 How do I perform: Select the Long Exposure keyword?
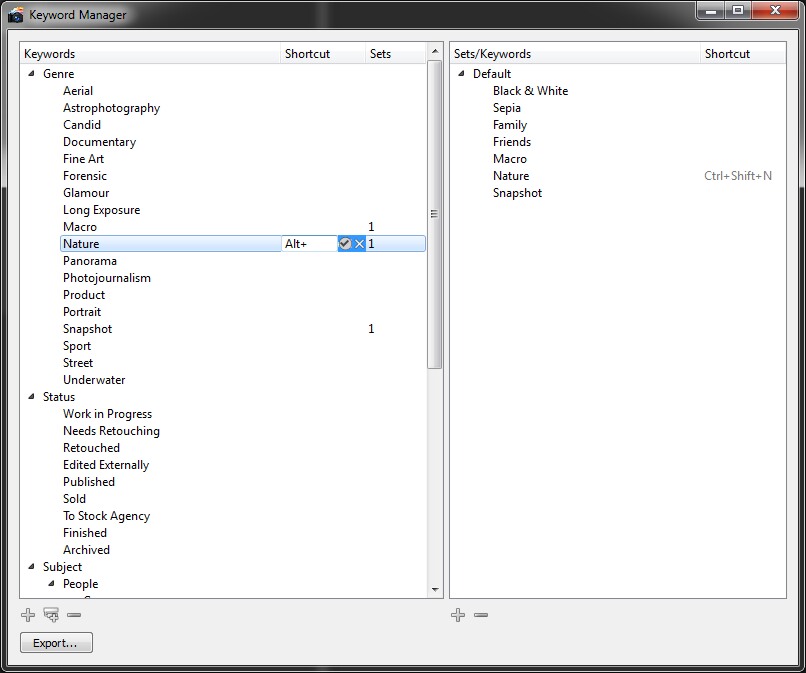point(101,210)
